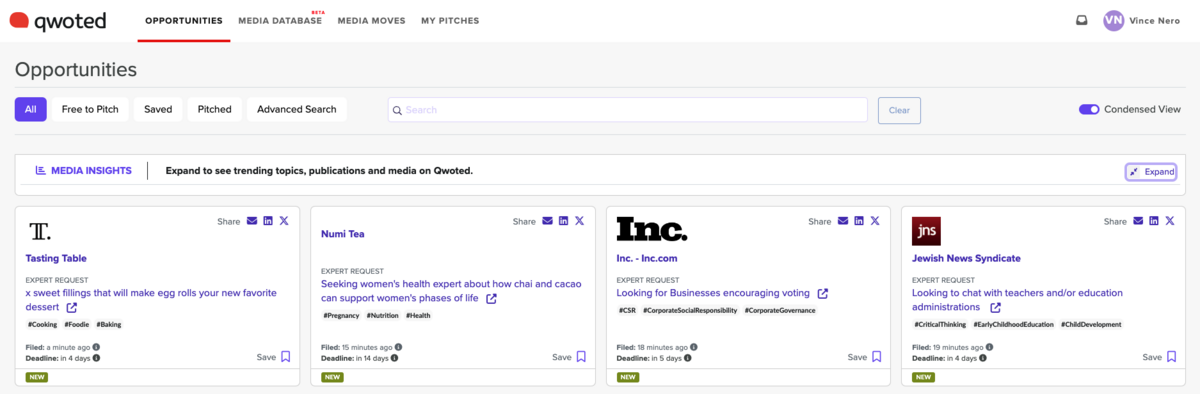Click the Inc. logo
The image size is (1200, 394).
click(652, 230)
